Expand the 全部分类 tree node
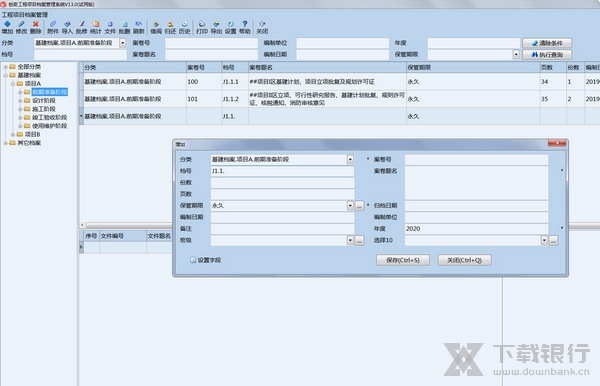 click(x=6, y=67)
